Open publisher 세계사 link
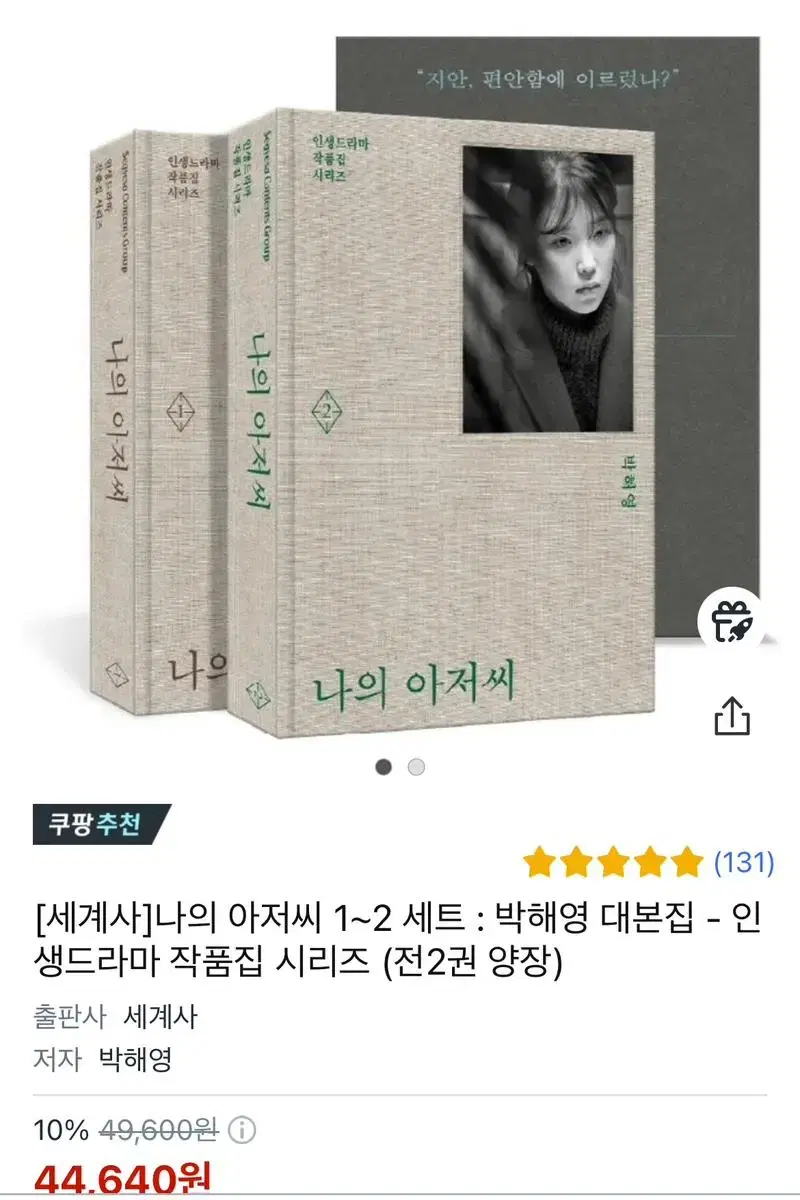 click(x=160, y=1018)
